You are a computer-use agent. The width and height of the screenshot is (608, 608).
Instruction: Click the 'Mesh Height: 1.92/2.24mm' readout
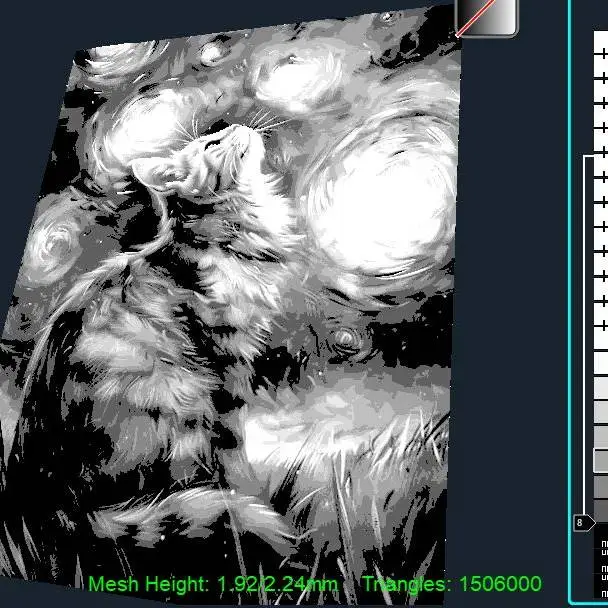[212, 584]
